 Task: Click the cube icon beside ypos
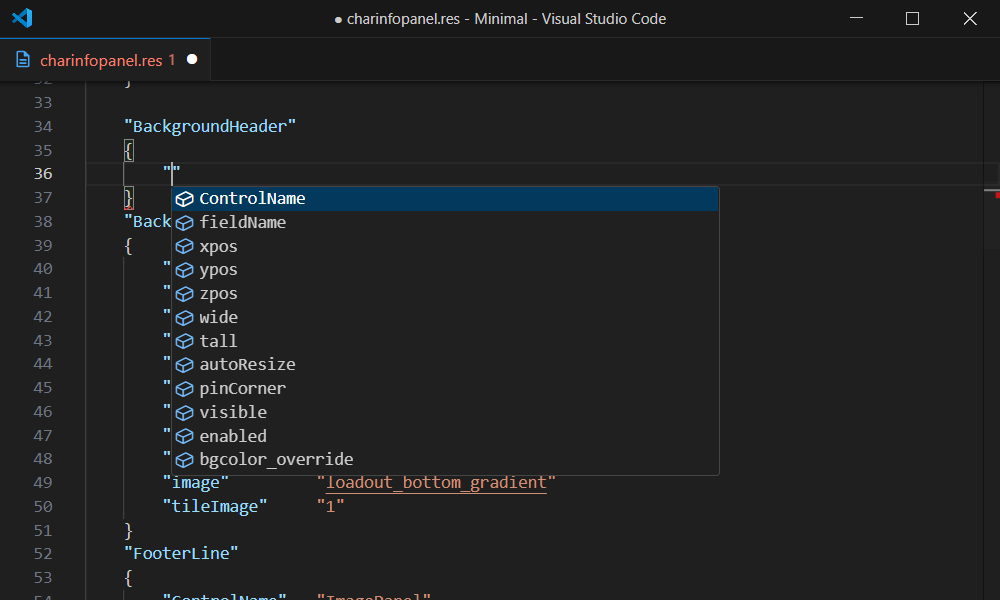pos(184,270)
